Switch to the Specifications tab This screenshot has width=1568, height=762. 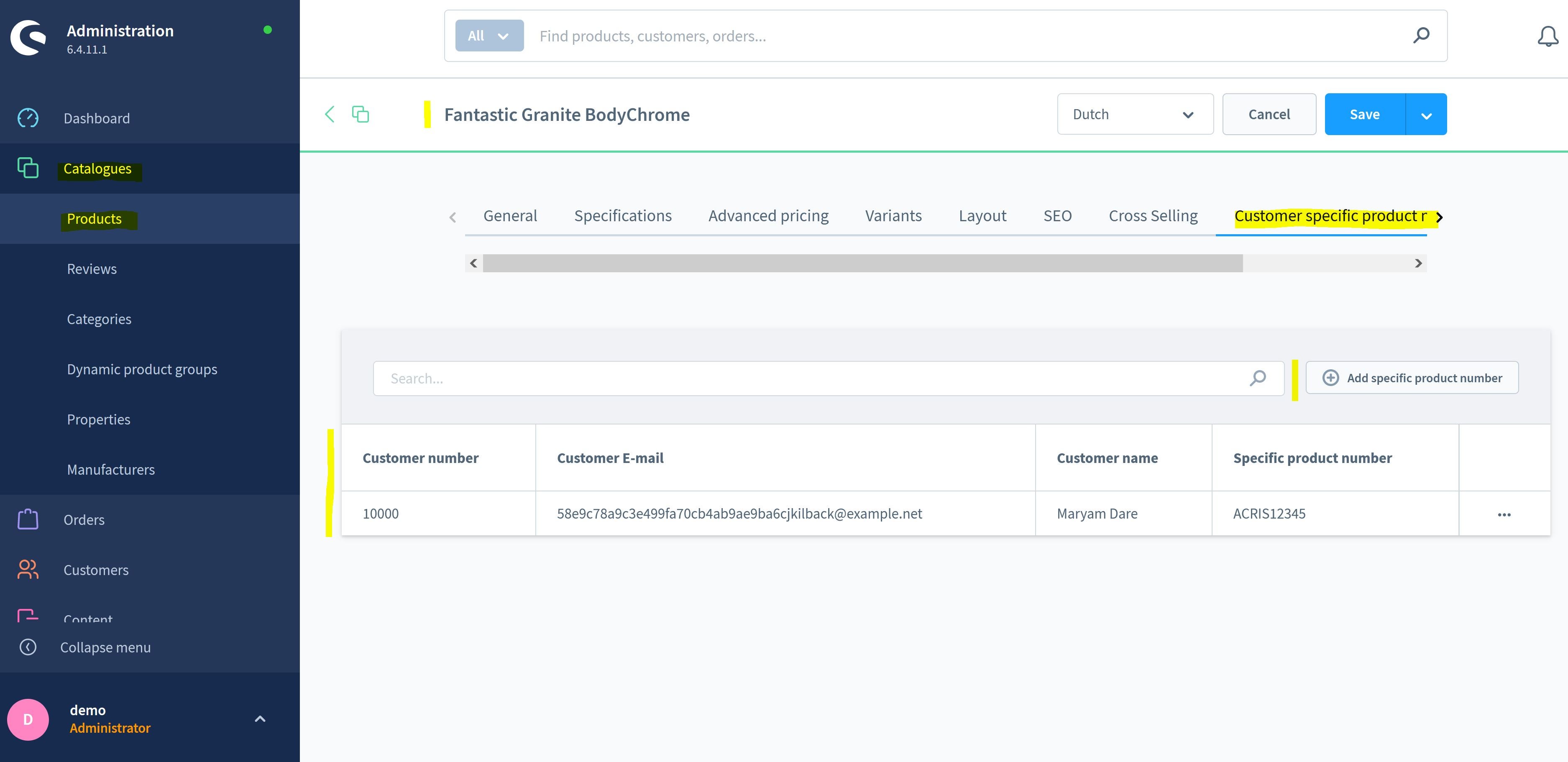coord(623,215)
